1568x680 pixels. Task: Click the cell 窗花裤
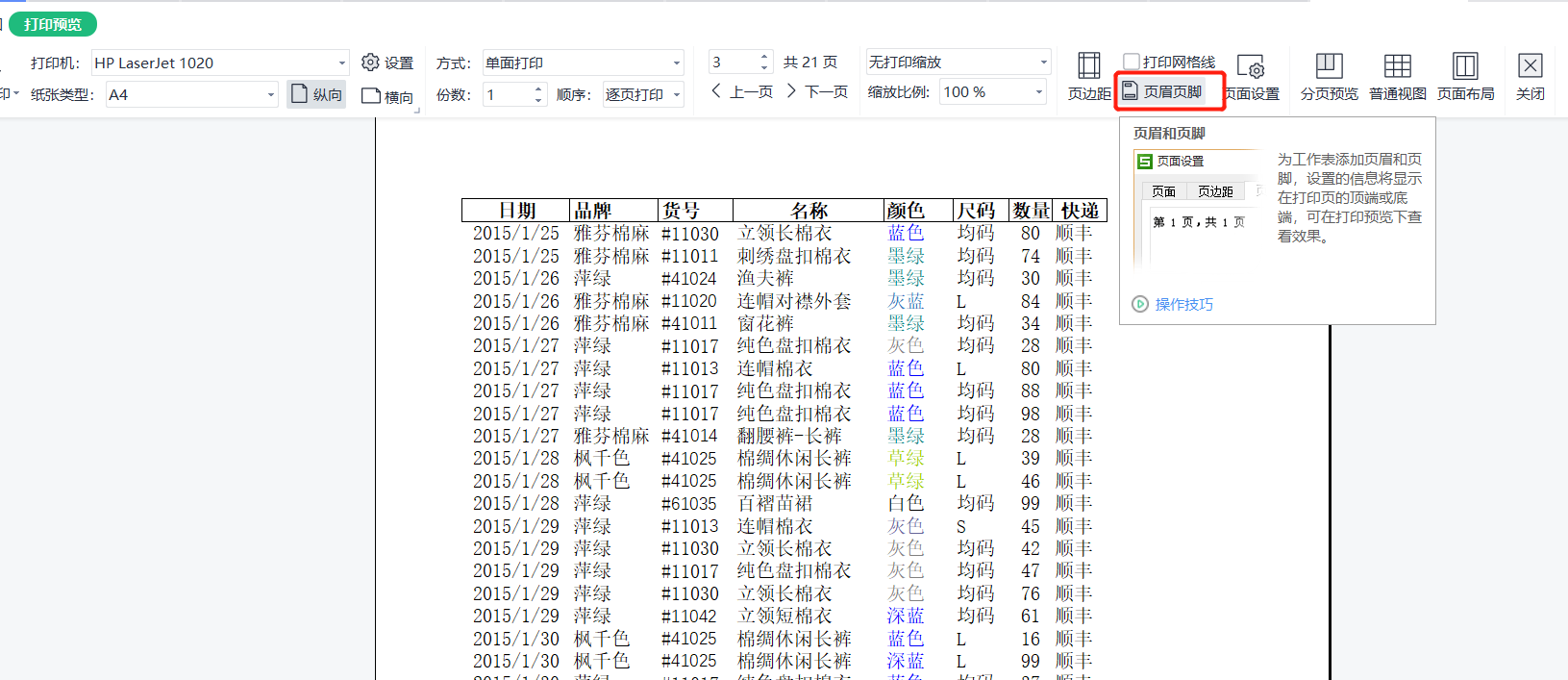765,323
